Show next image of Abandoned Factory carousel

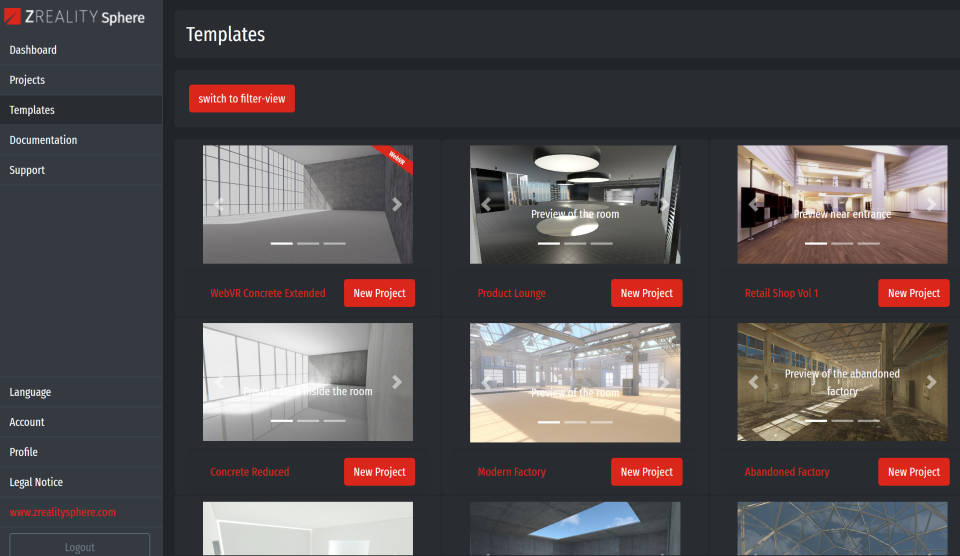(x=931, y=382)
